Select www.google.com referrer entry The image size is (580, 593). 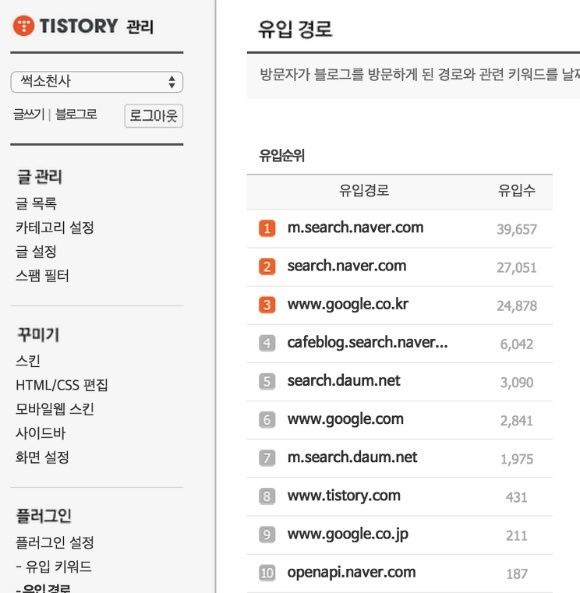coord(346,419)
